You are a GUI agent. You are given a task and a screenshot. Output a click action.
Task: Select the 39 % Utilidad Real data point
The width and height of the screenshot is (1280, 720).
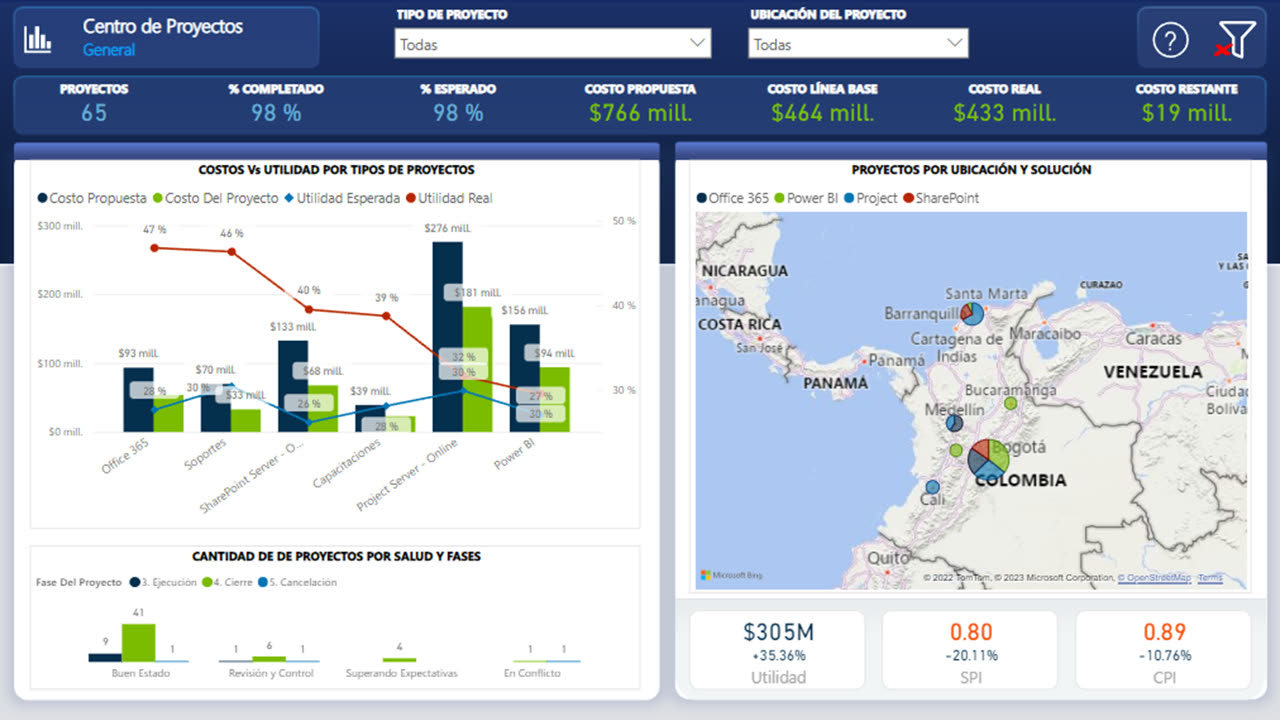(386, 316)
